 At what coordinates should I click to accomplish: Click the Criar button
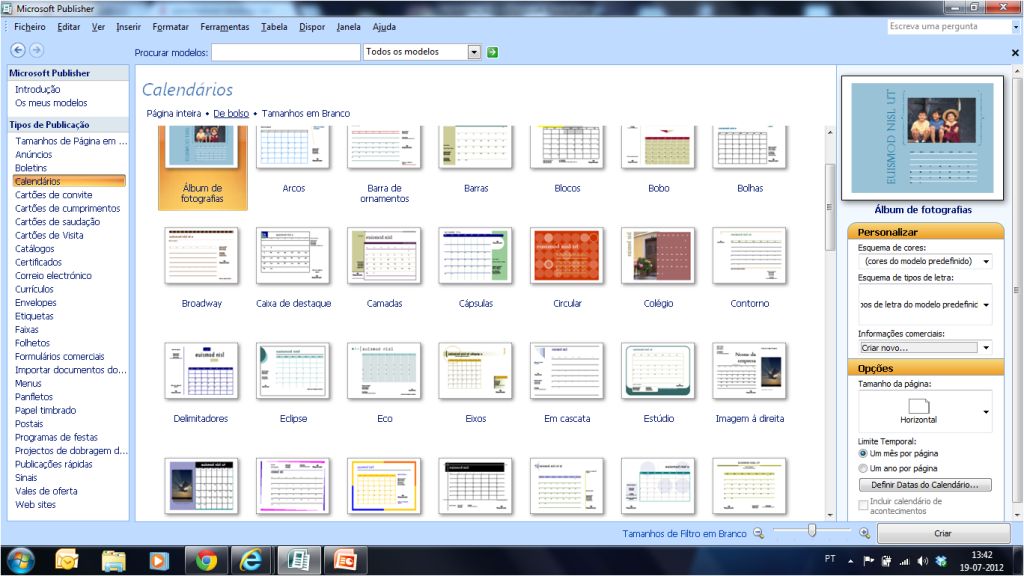coord(942,534)
